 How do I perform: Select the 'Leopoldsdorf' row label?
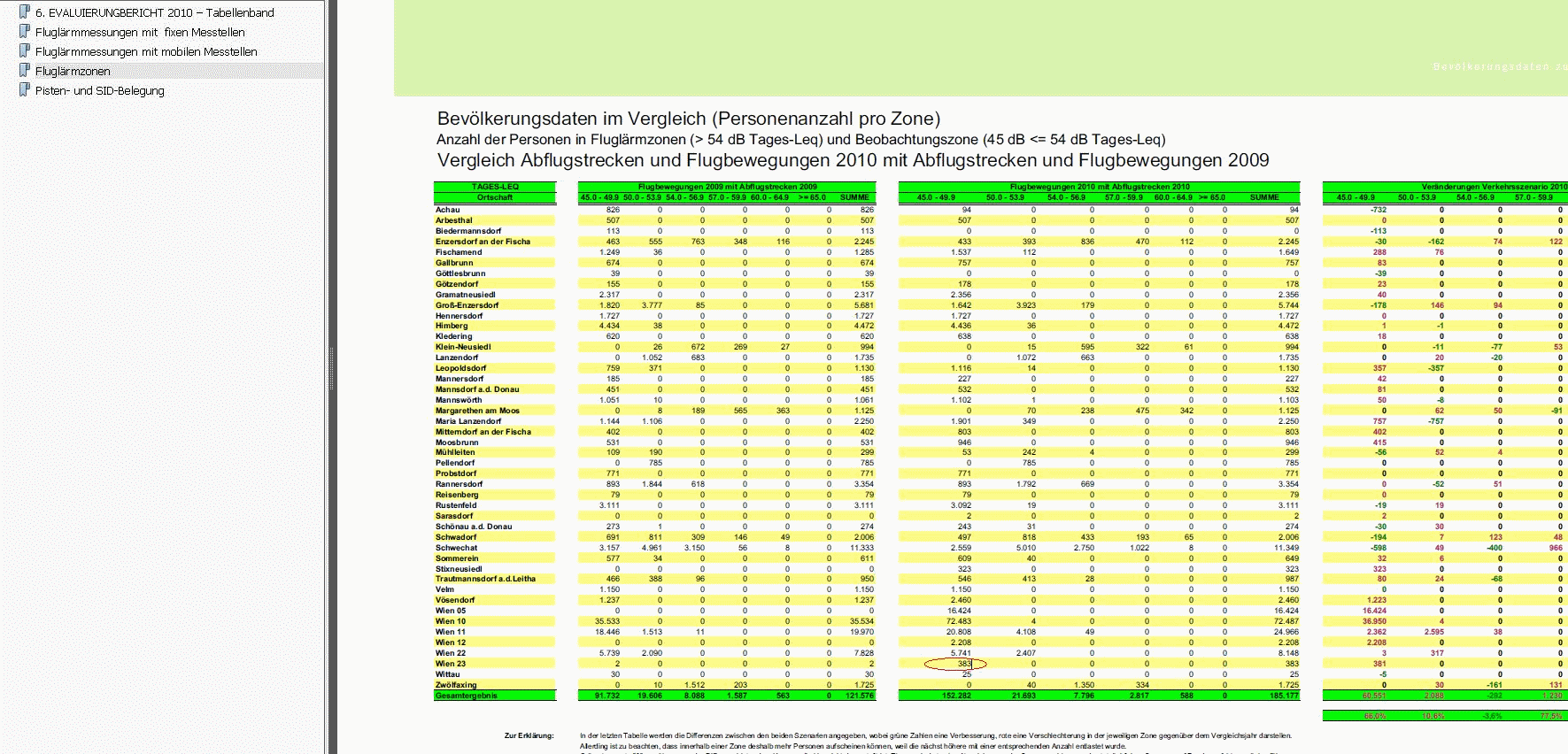[460, 368]
